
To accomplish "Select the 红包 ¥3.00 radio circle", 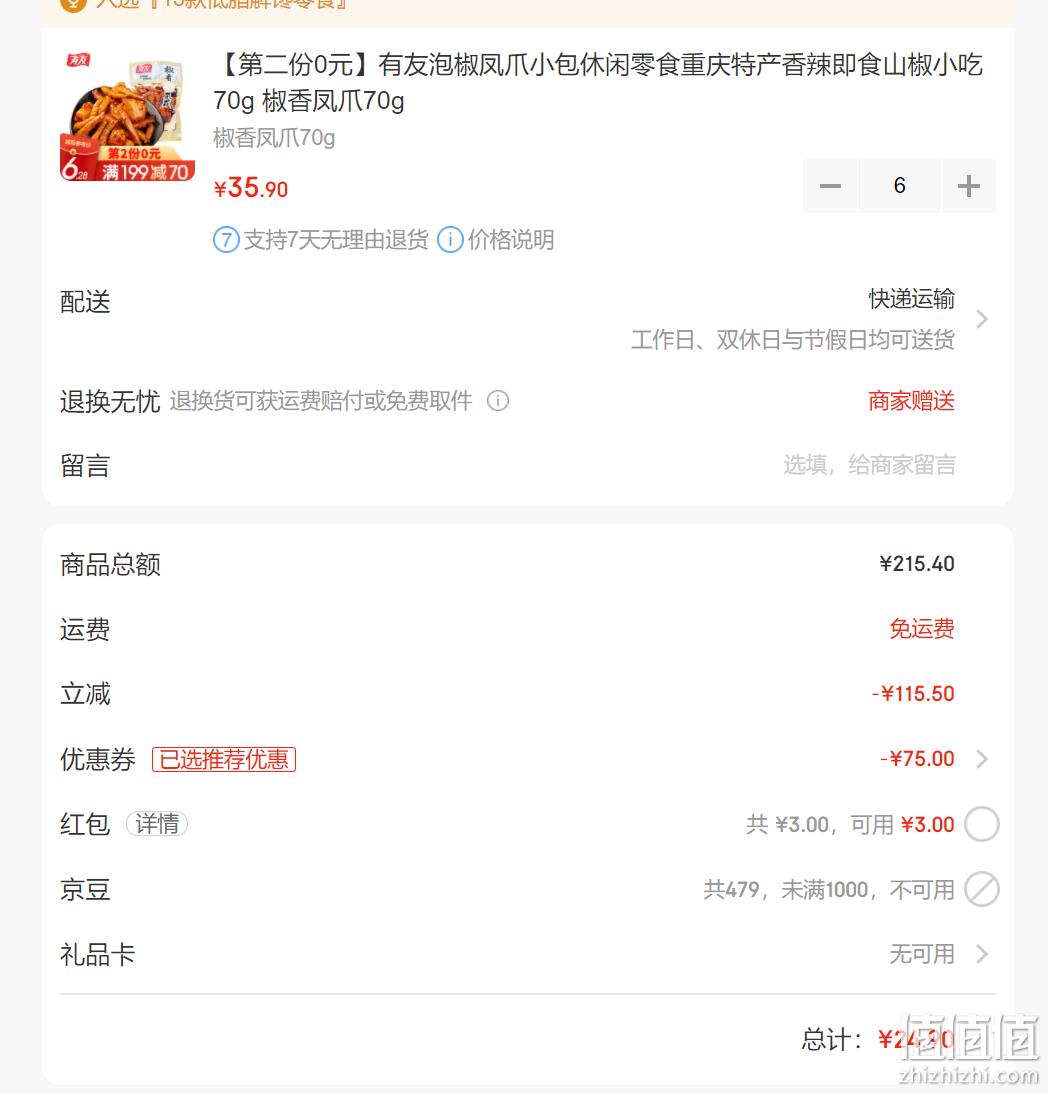I will 982,824.
